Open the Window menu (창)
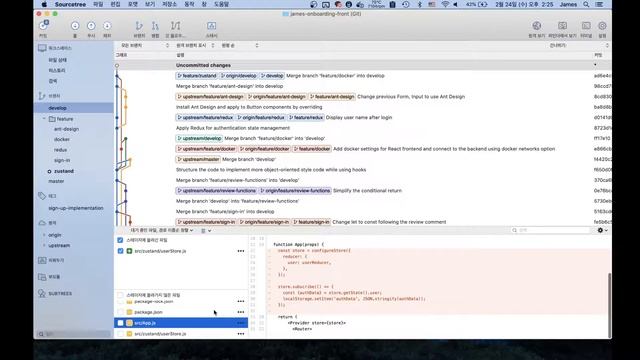 click(204, 4)
